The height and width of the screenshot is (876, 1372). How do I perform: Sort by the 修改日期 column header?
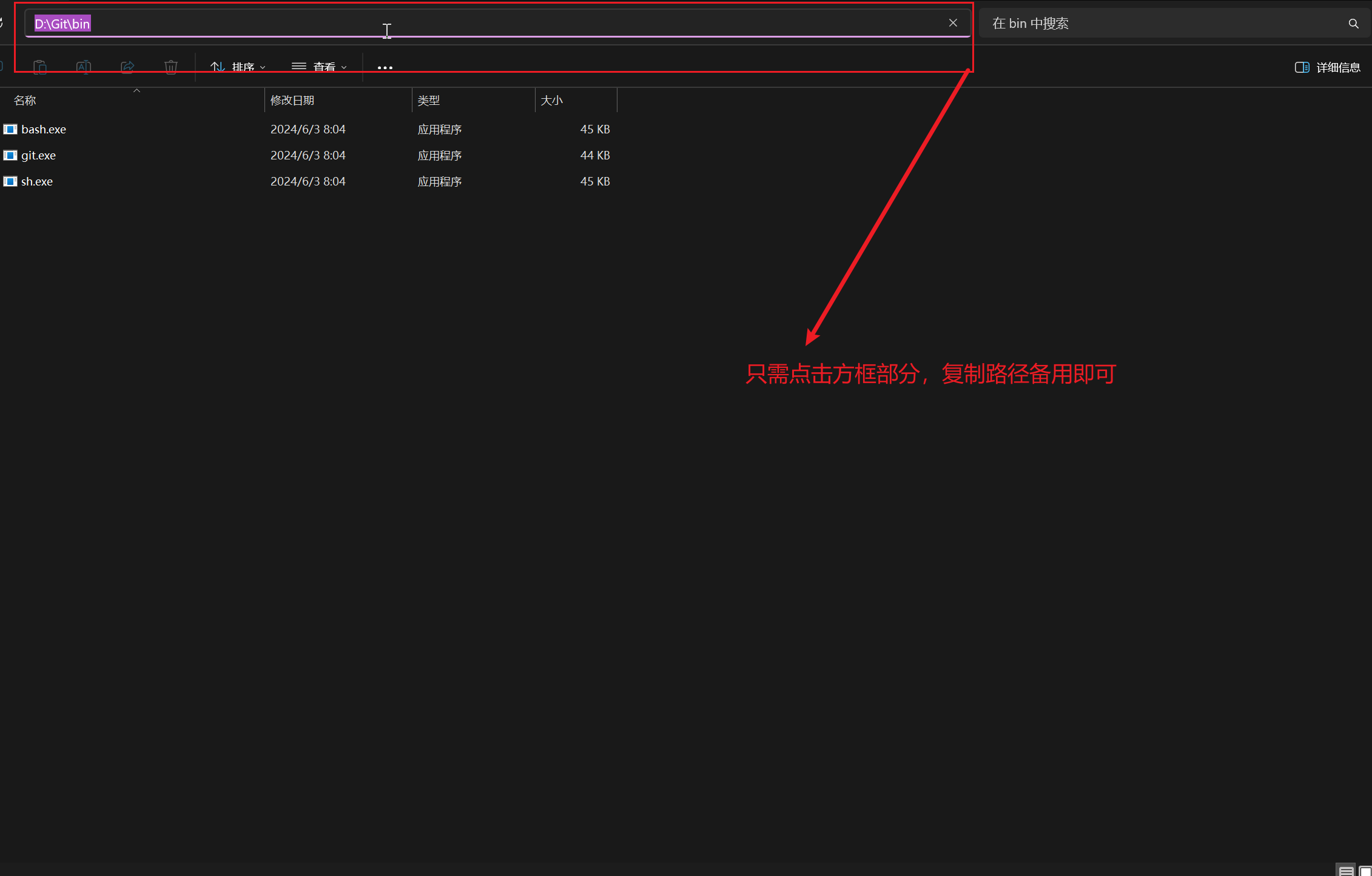pos(292,101)
